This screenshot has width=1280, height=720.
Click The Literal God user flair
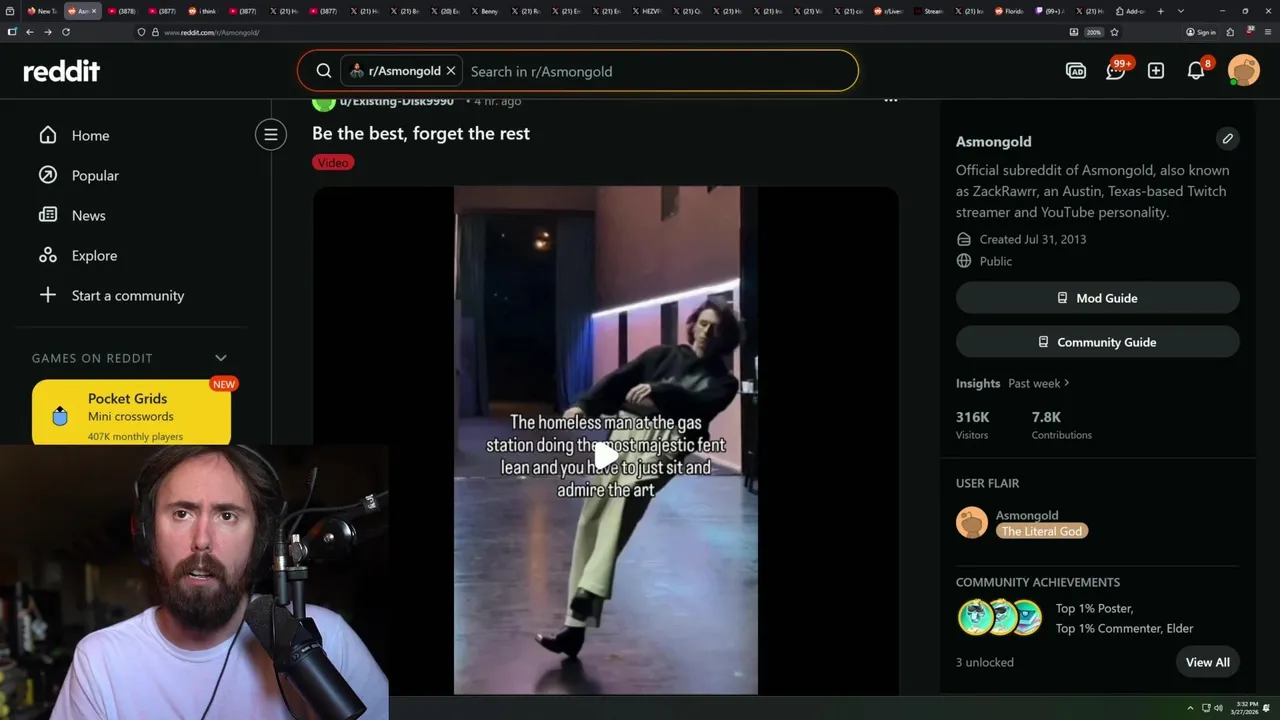pos(1041,531)
